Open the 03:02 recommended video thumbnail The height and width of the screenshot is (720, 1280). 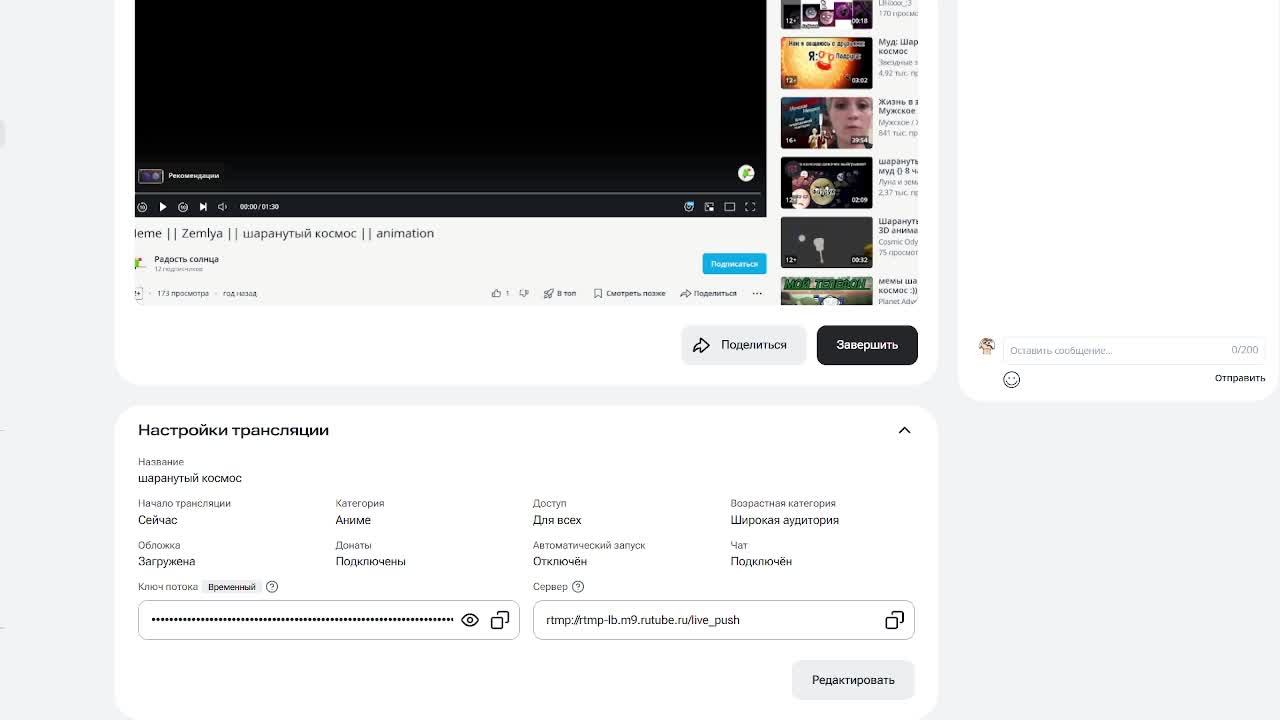pyautogui.click(x=826, y=62)
